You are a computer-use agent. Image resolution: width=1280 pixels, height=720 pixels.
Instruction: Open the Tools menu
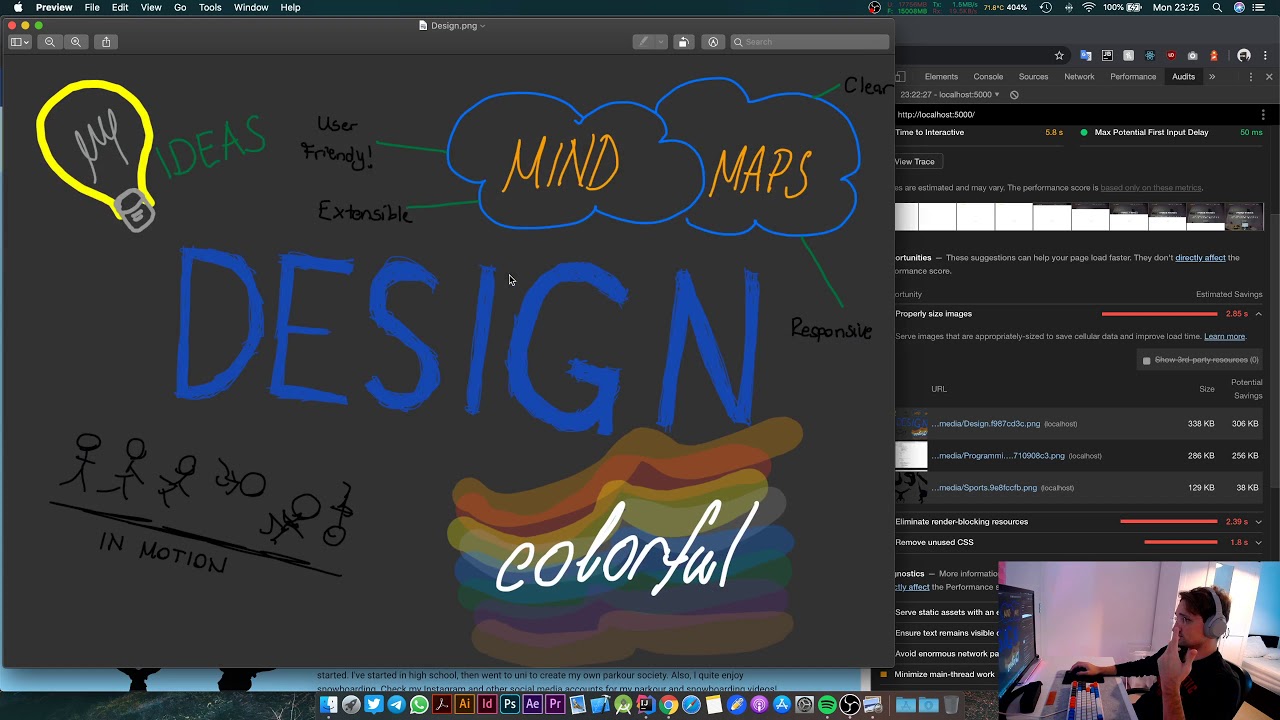[x=210, y=7]
